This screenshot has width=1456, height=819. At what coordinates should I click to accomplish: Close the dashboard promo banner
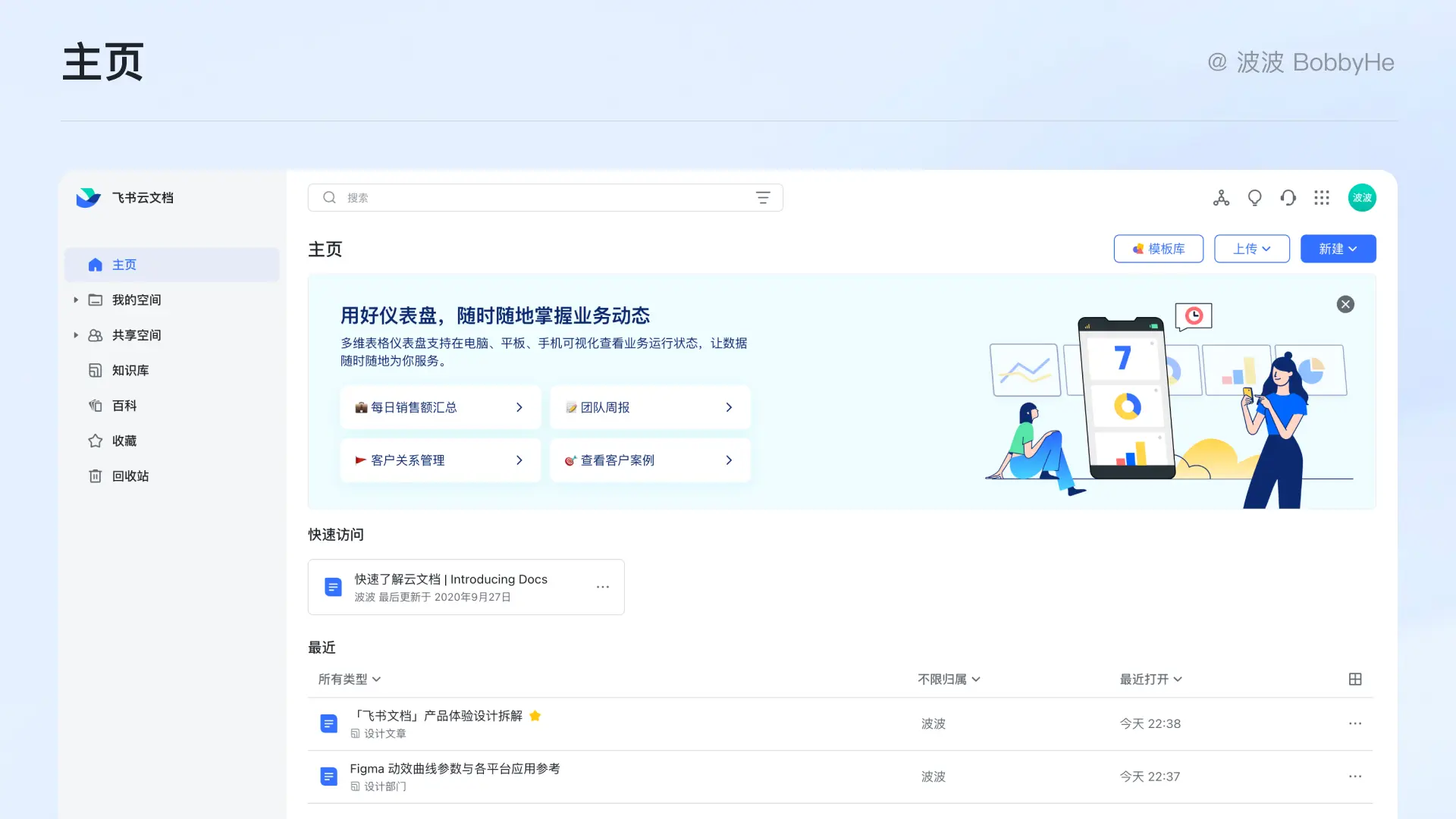coord(1345,304)
